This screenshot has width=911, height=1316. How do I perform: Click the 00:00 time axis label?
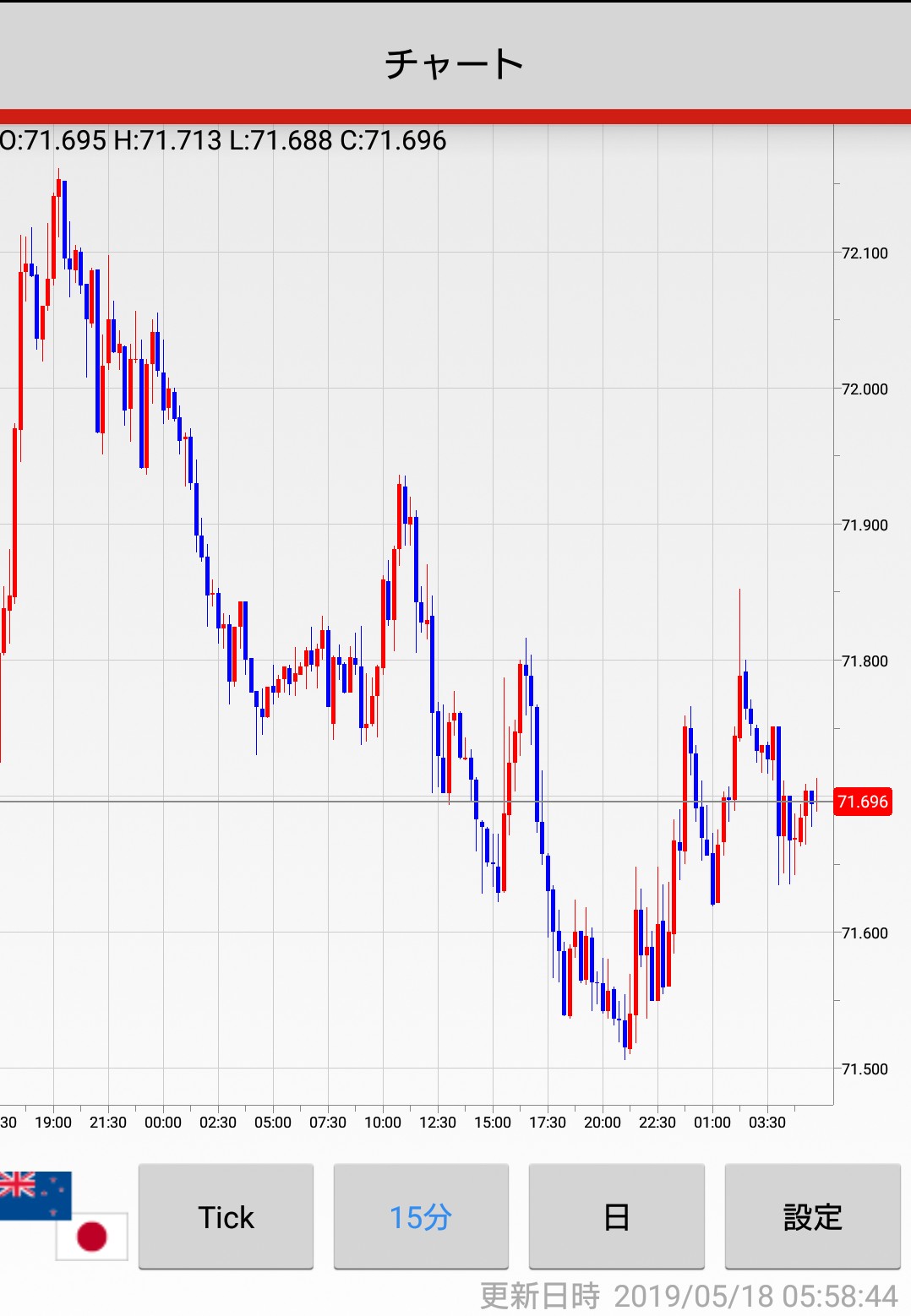(x=163, y=1123)
